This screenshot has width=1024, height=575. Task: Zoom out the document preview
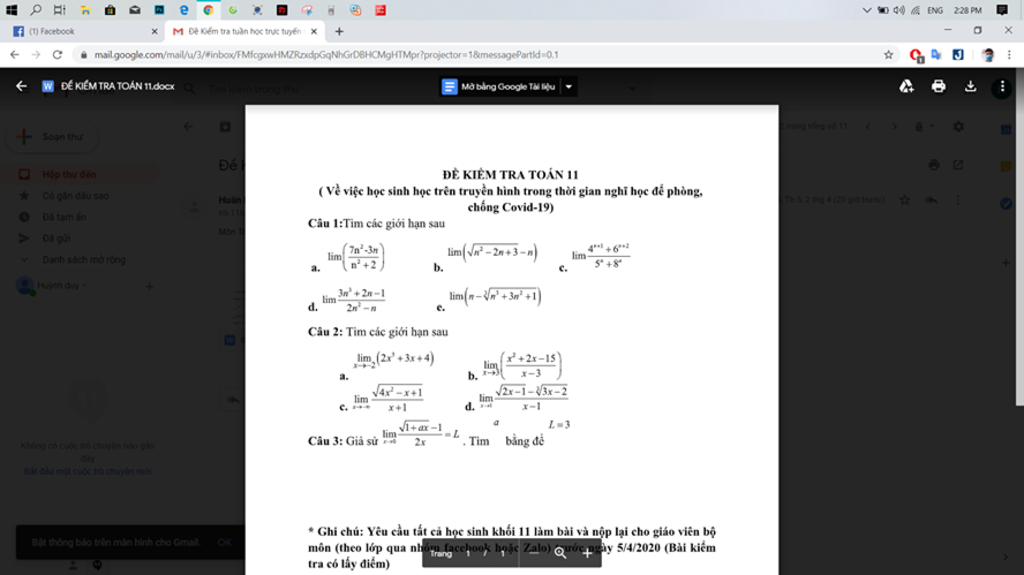click(x=534, y=553)
